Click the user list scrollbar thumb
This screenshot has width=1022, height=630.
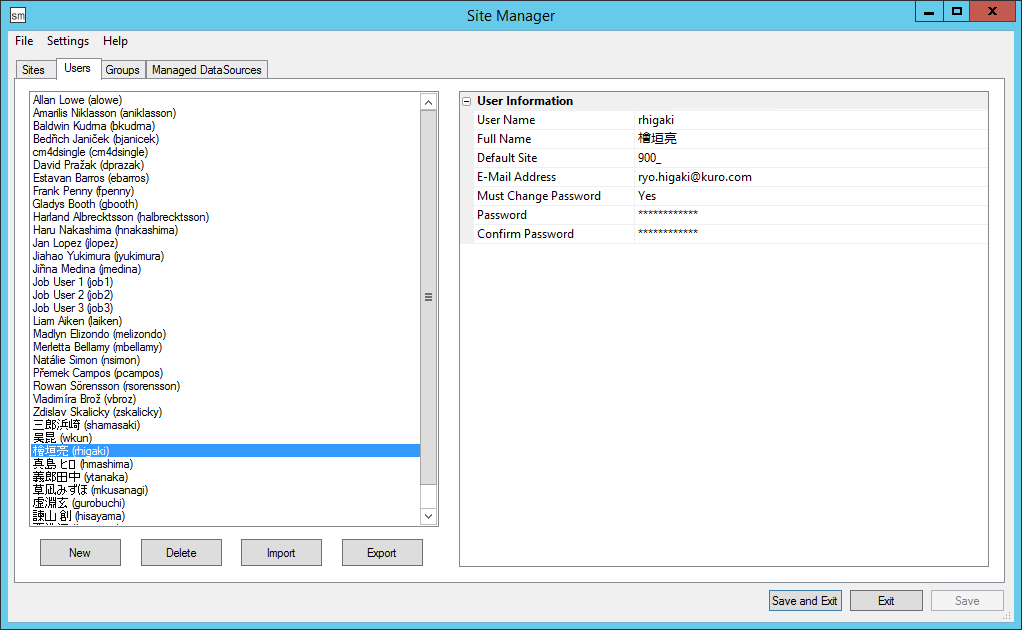tap(428, 297)
